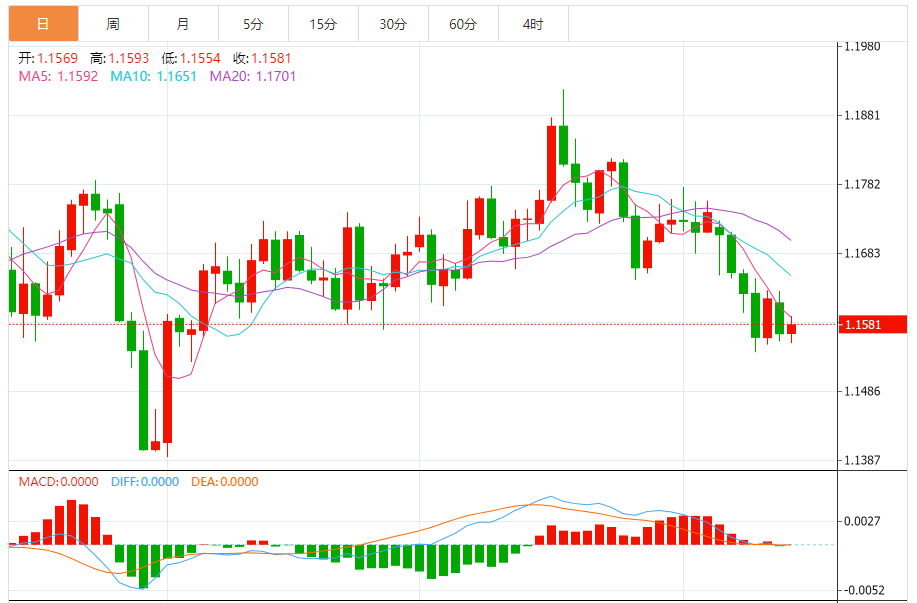The image size is (917, 603).
Task: Select the 日 (daily) chart tab
Action: (42, 23)
